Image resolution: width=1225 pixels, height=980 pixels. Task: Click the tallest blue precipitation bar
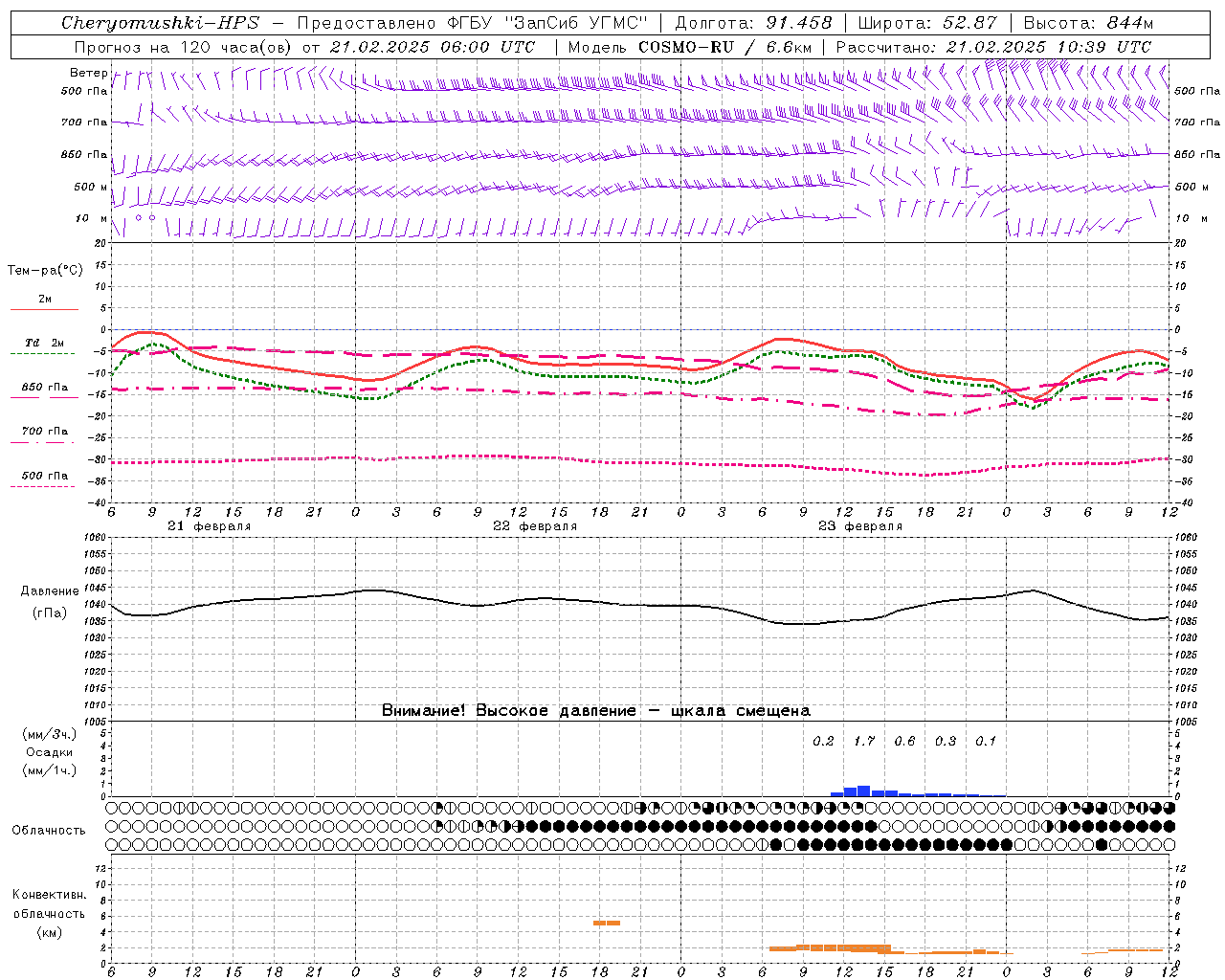coord(864,791)
